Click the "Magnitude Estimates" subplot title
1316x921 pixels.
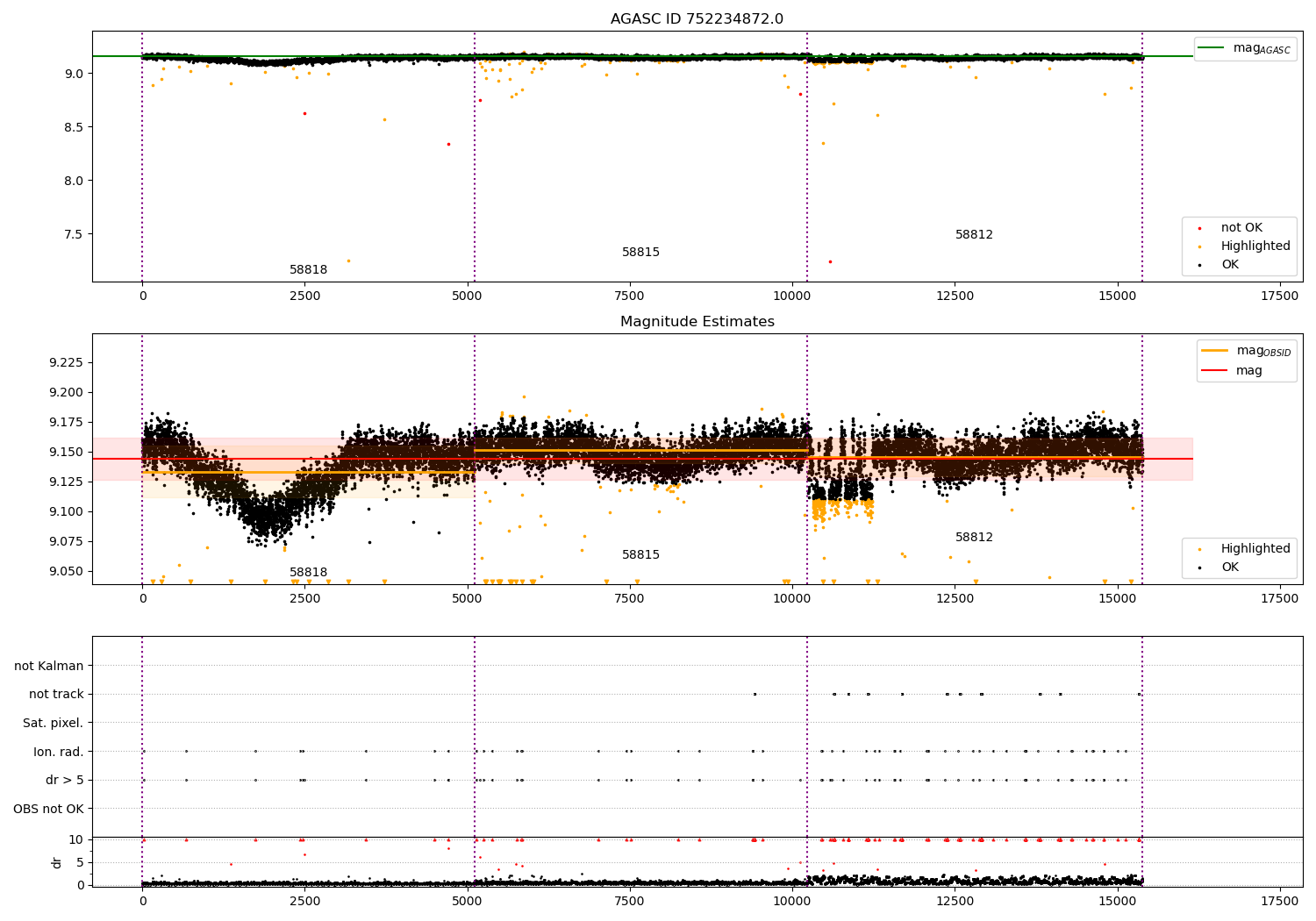[x=697, y=322]
